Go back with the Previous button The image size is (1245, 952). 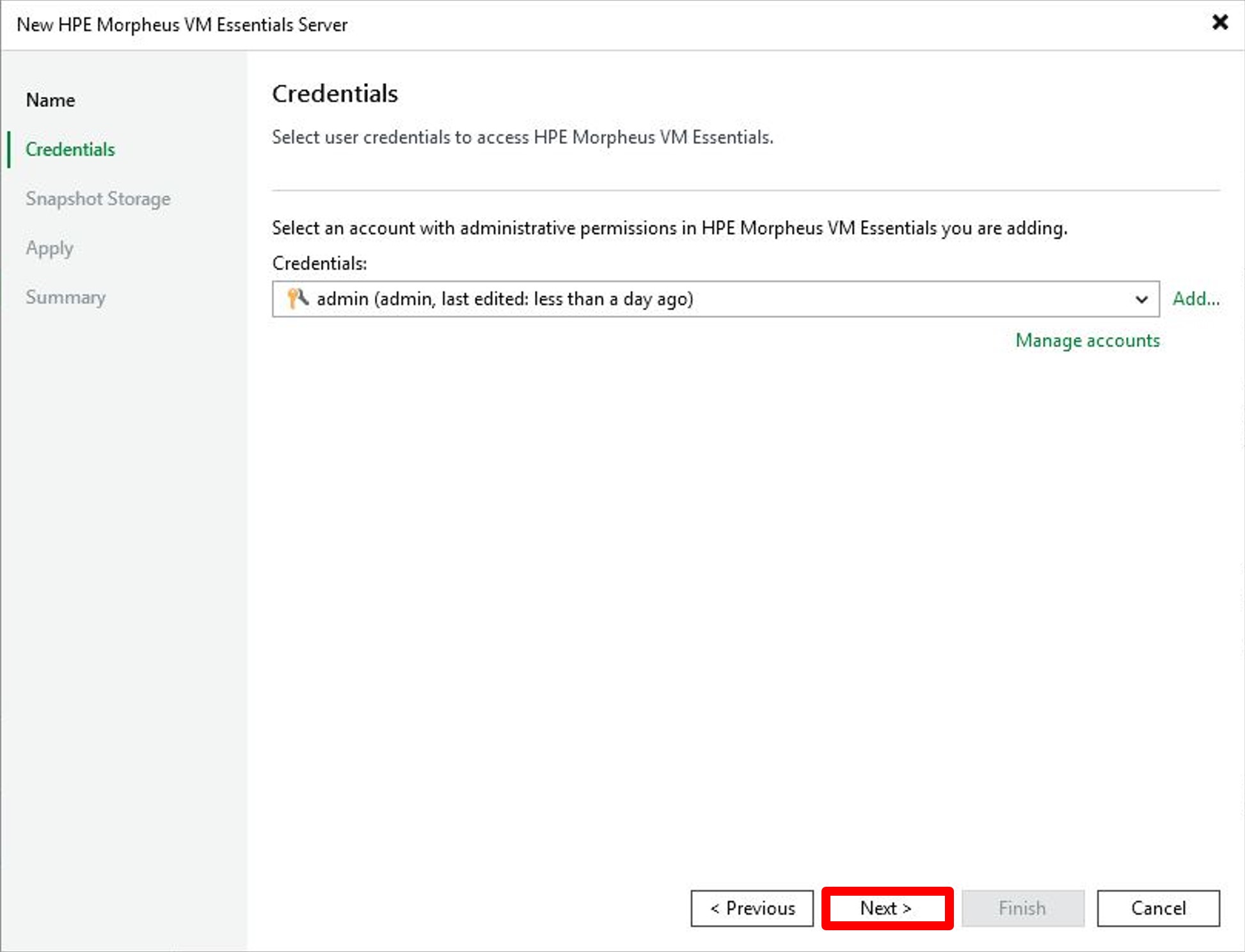click(x=752, y=908)
